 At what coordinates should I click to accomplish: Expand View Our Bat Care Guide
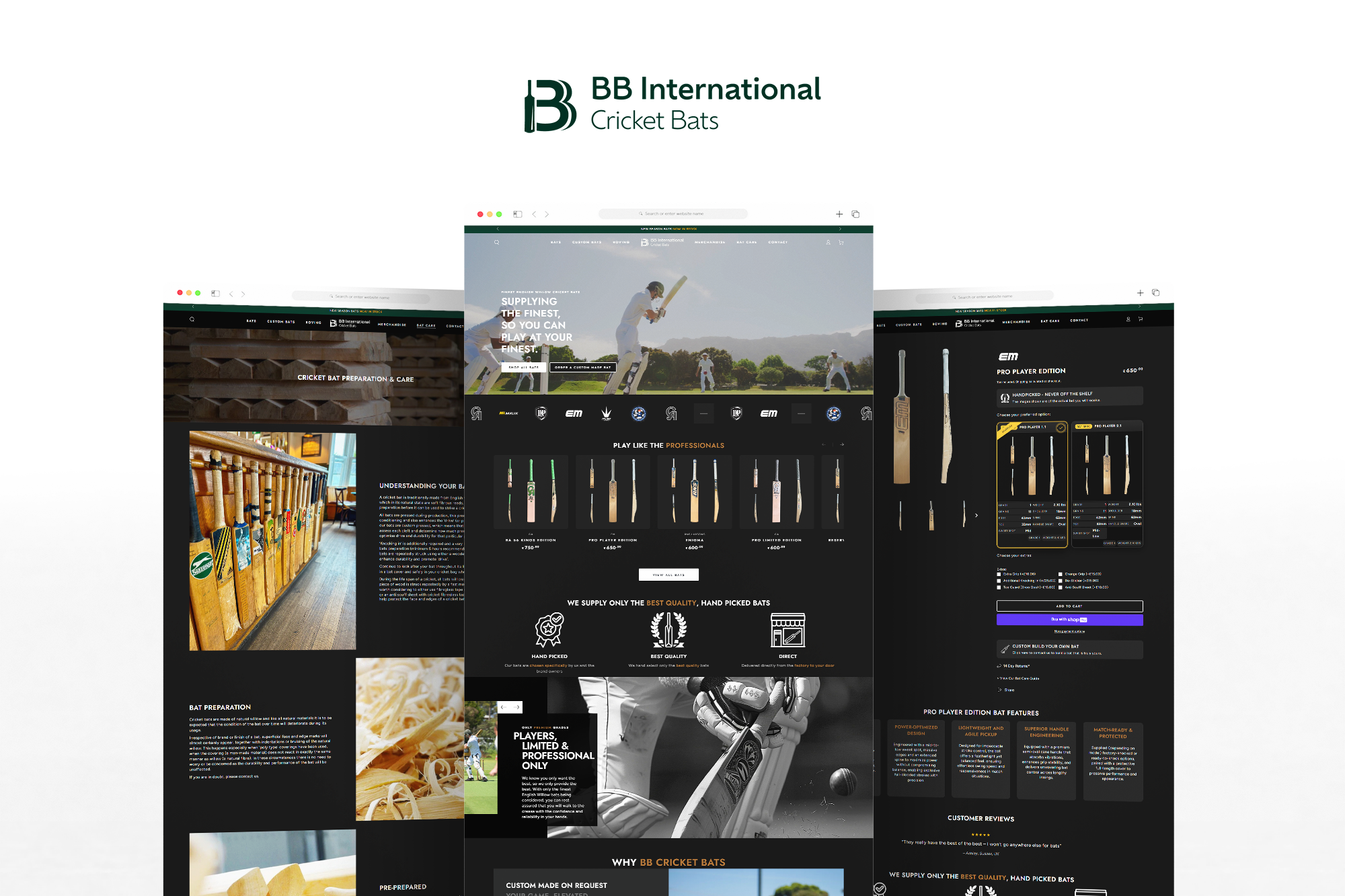(x=1019, y=678)
